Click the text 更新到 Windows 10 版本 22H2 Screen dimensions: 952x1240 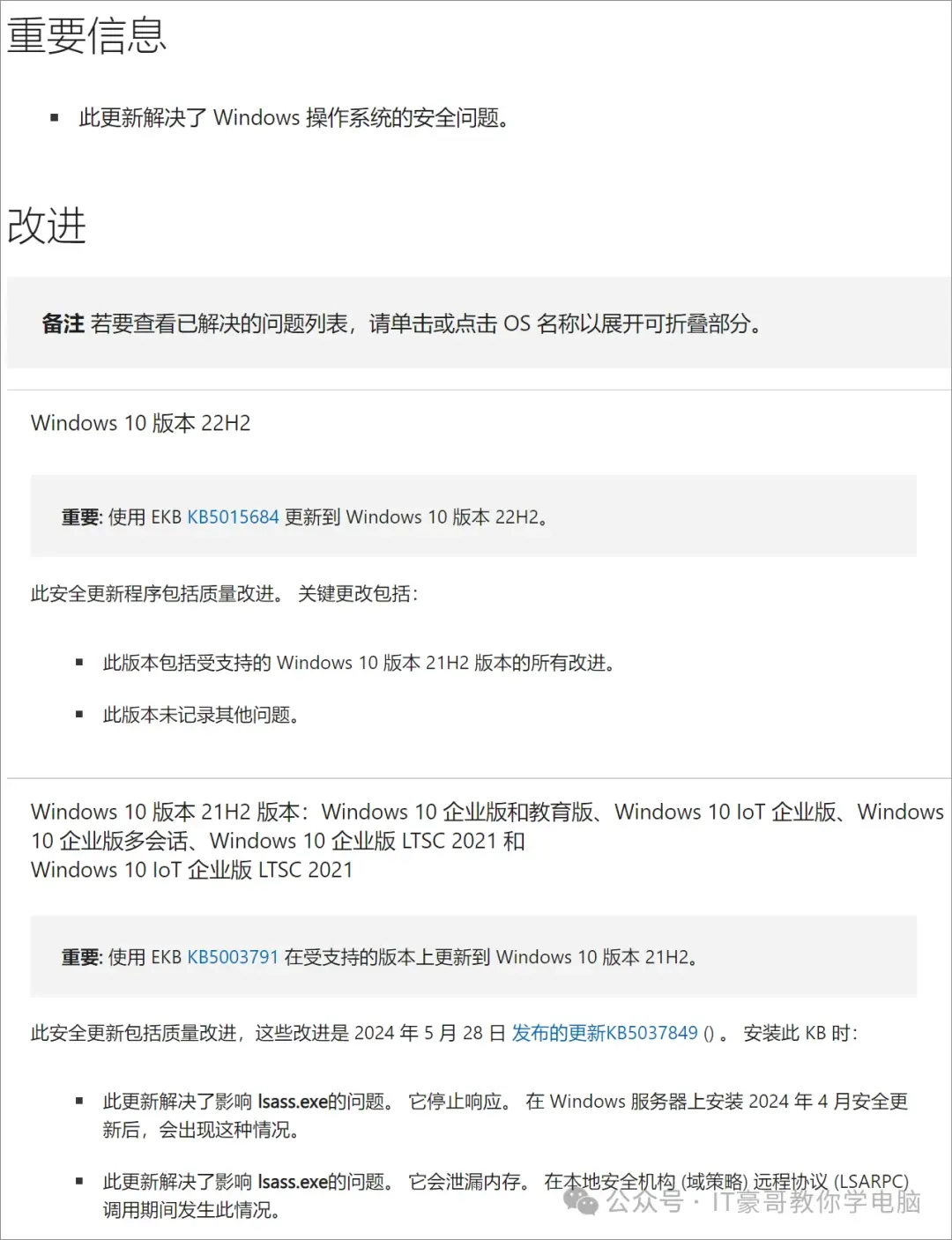click(417, 516)
